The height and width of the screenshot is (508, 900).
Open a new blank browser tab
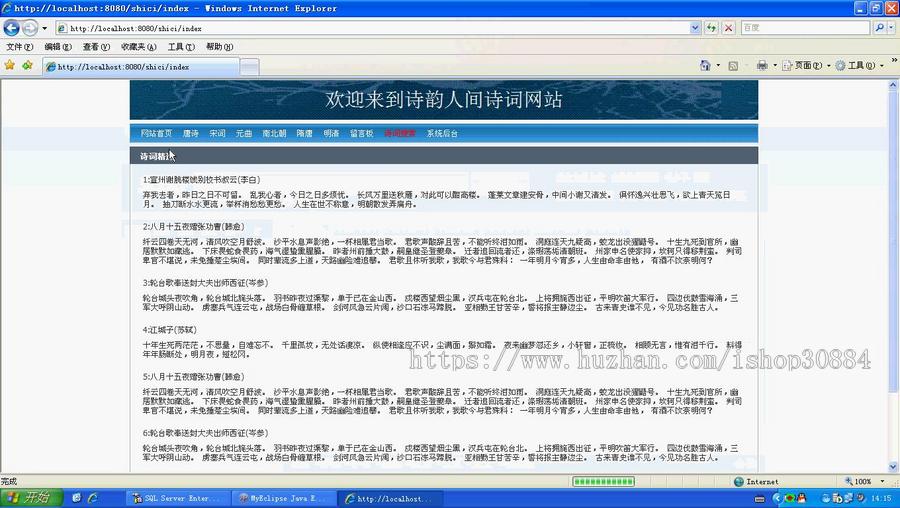249,68
